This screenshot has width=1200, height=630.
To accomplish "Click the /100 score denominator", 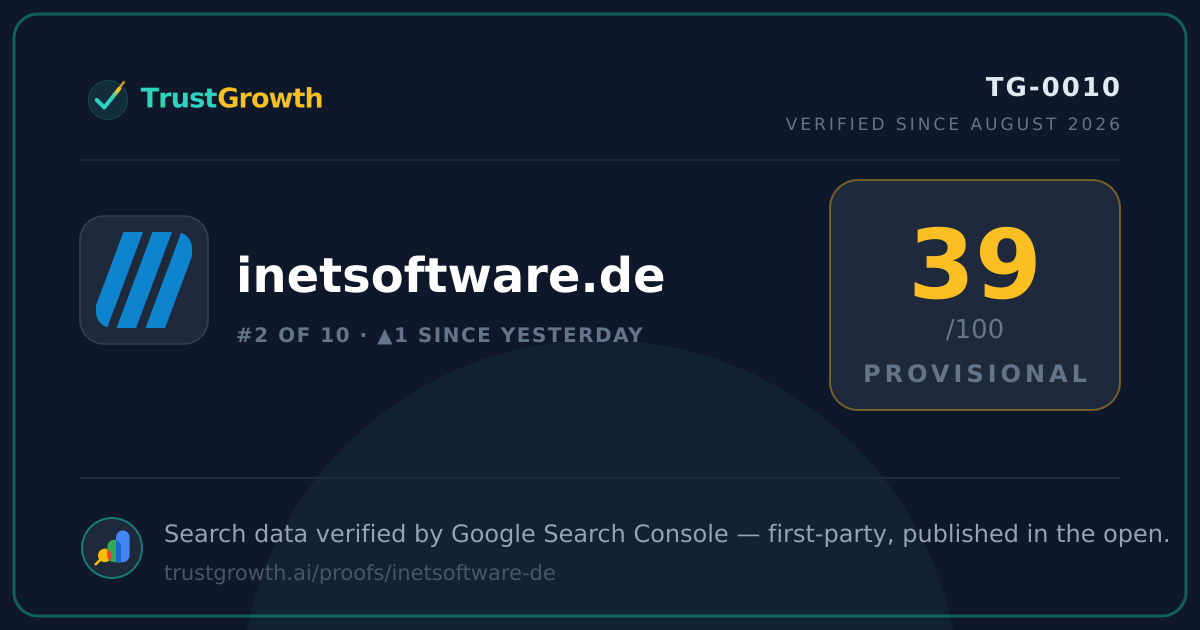I will tap(974, 329).
